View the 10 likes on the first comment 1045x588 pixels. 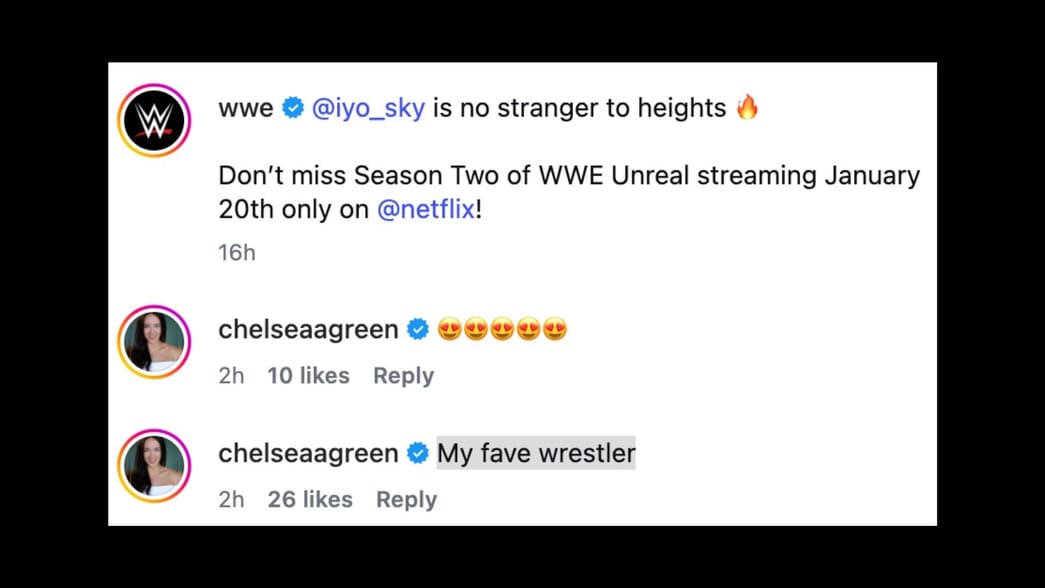pyautogui.click(x=308, y=375)
